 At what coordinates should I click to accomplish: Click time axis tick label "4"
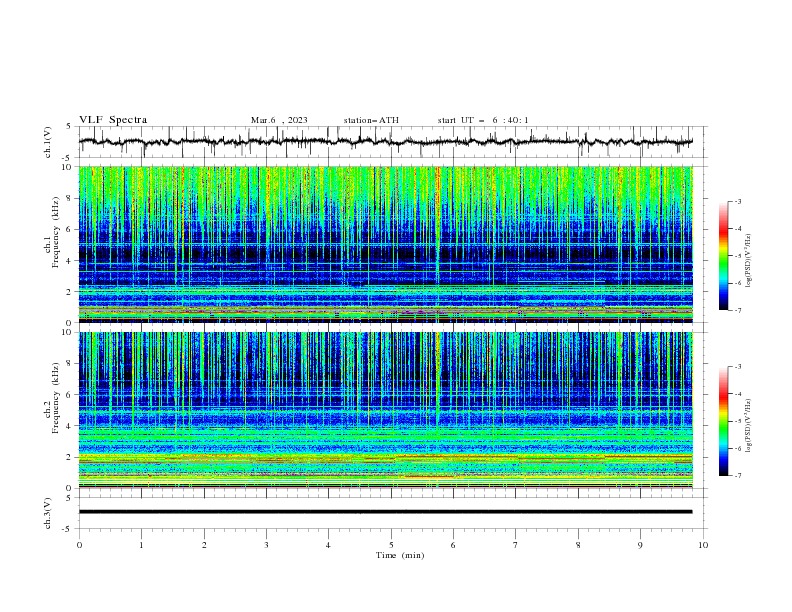329,545
